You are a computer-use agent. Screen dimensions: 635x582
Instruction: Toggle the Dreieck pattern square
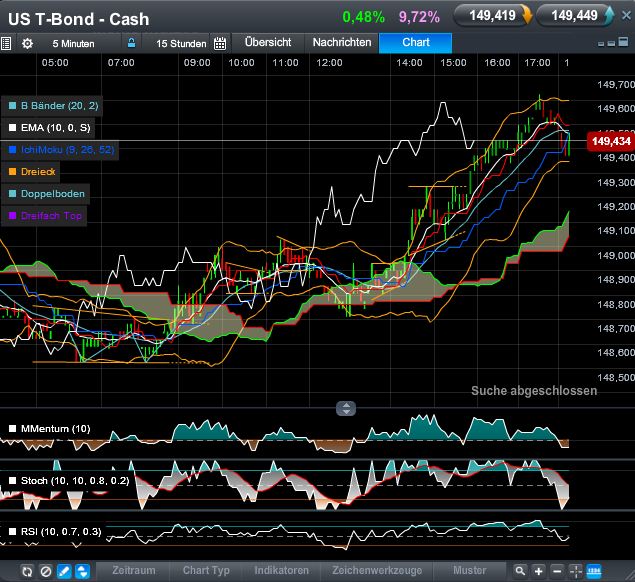click(13, 172)
